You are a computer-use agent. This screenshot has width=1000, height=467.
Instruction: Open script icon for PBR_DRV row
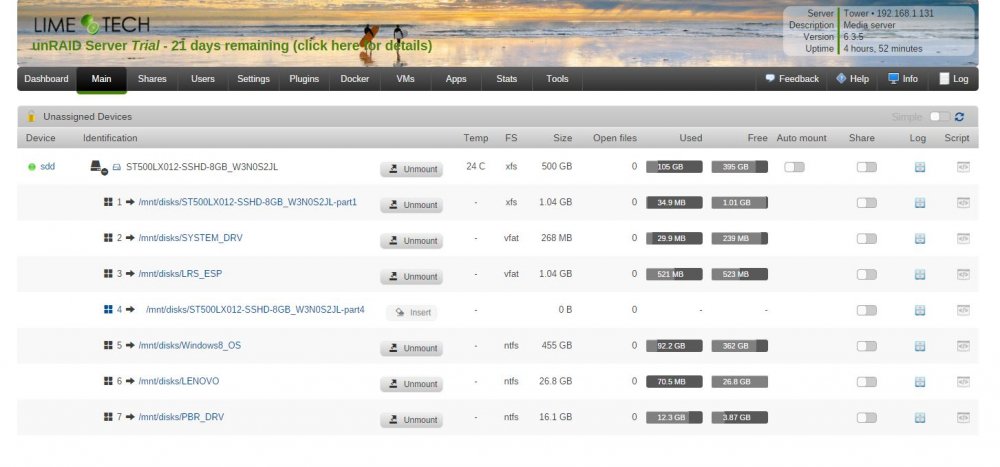963,417
